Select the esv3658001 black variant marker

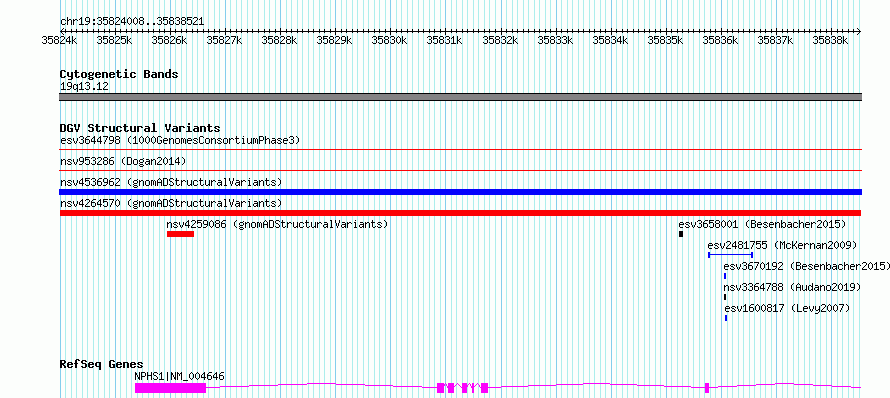coord(681,234)
